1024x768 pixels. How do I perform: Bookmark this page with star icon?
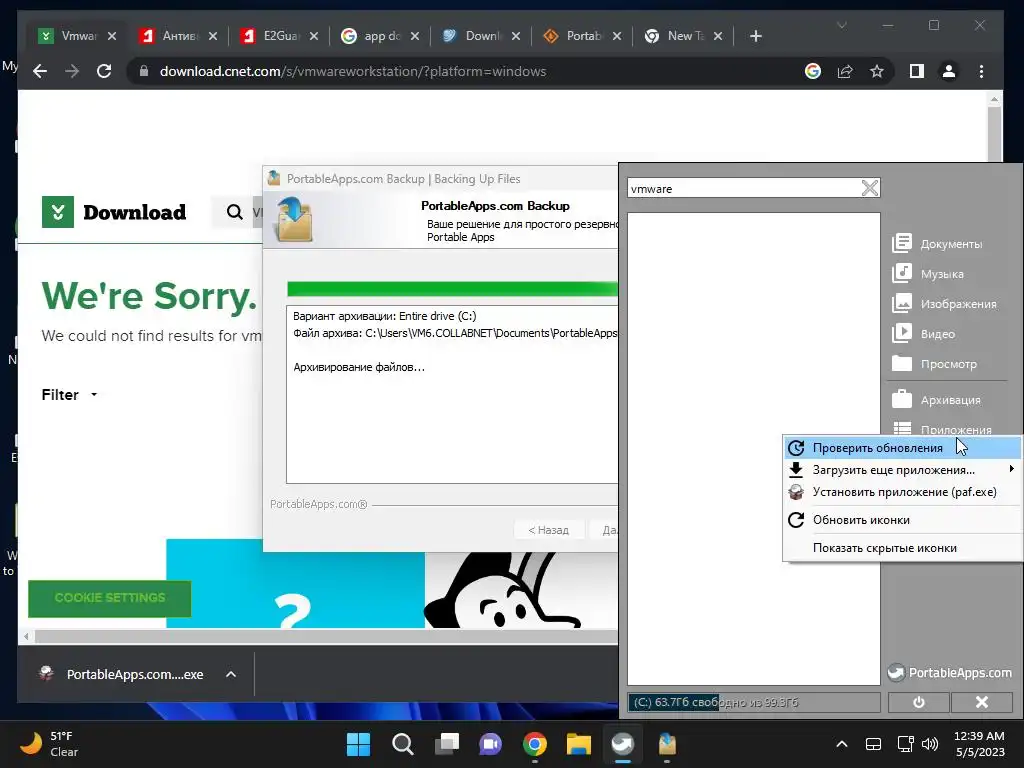pyautogui.click(x=876, y=71)
